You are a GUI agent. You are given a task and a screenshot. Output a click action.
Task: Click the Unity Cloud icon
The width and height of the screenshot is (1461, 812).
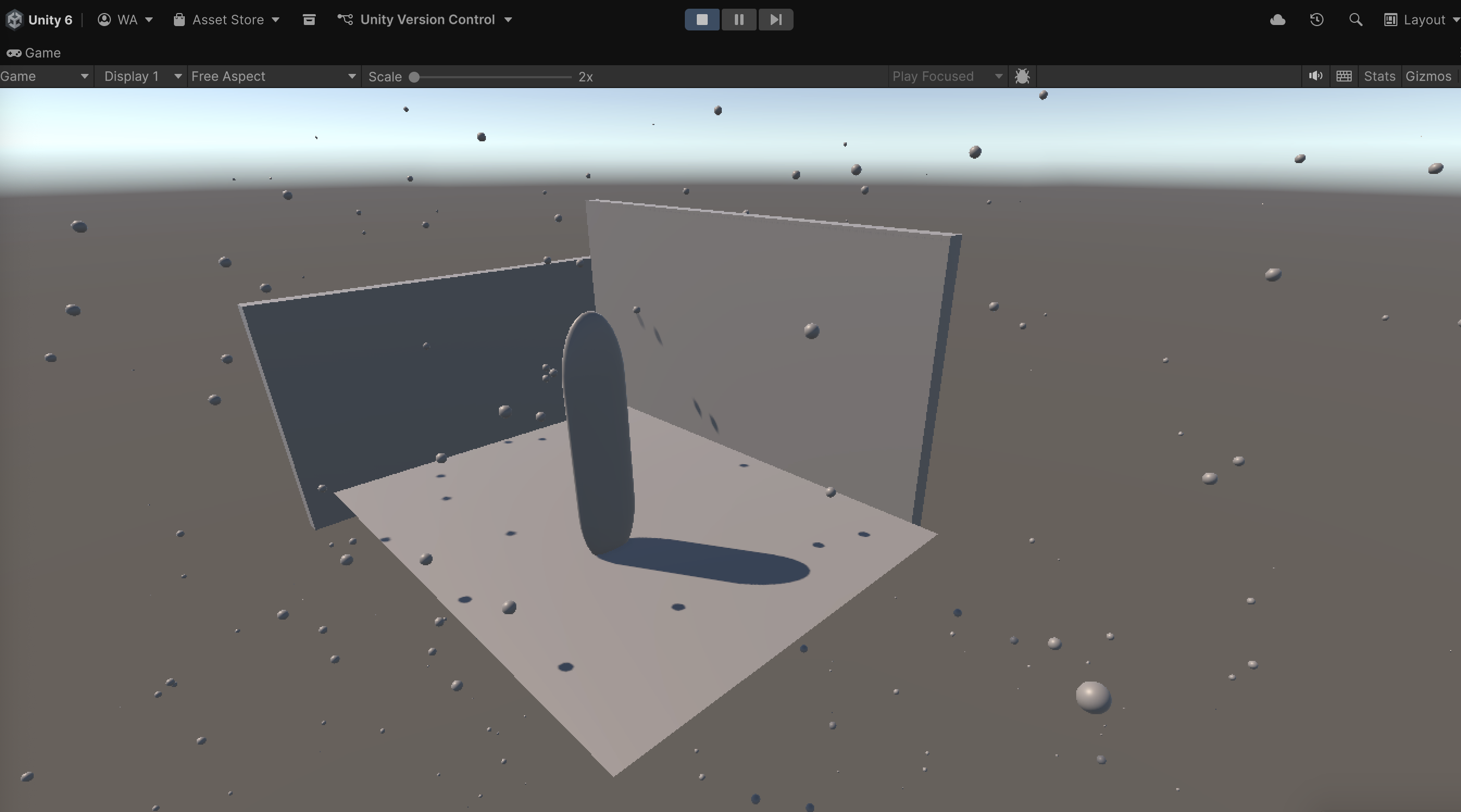(x=1277, y=19)
